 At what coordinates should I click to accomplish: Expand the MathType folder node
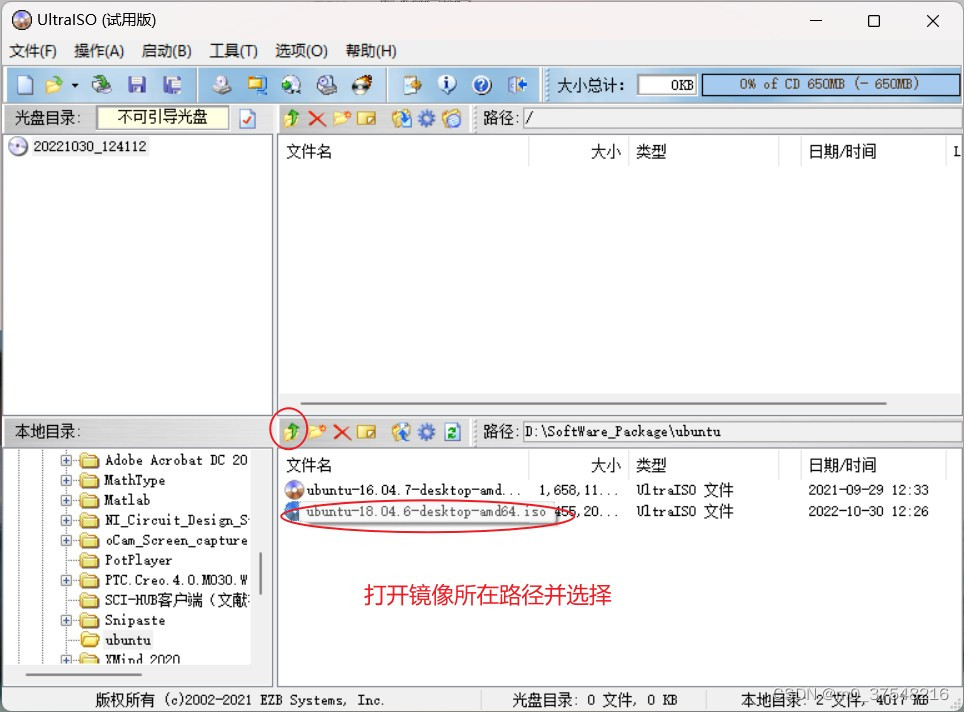pyautogui.click(x=66, y=480)
